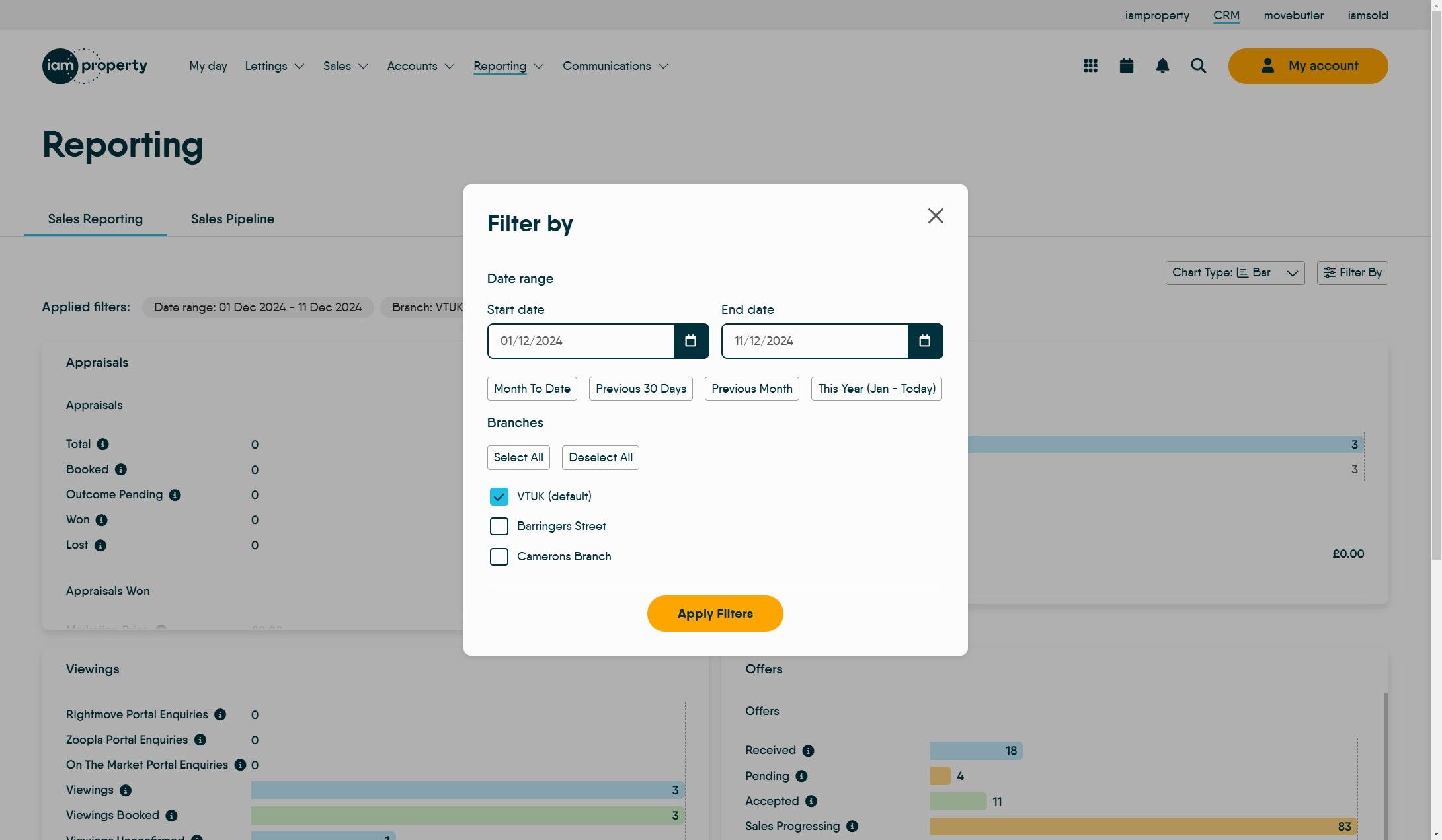This screenshot has height=840, width=1442.
Task: Open the search magnifier icon
Action: [1198, 66]
